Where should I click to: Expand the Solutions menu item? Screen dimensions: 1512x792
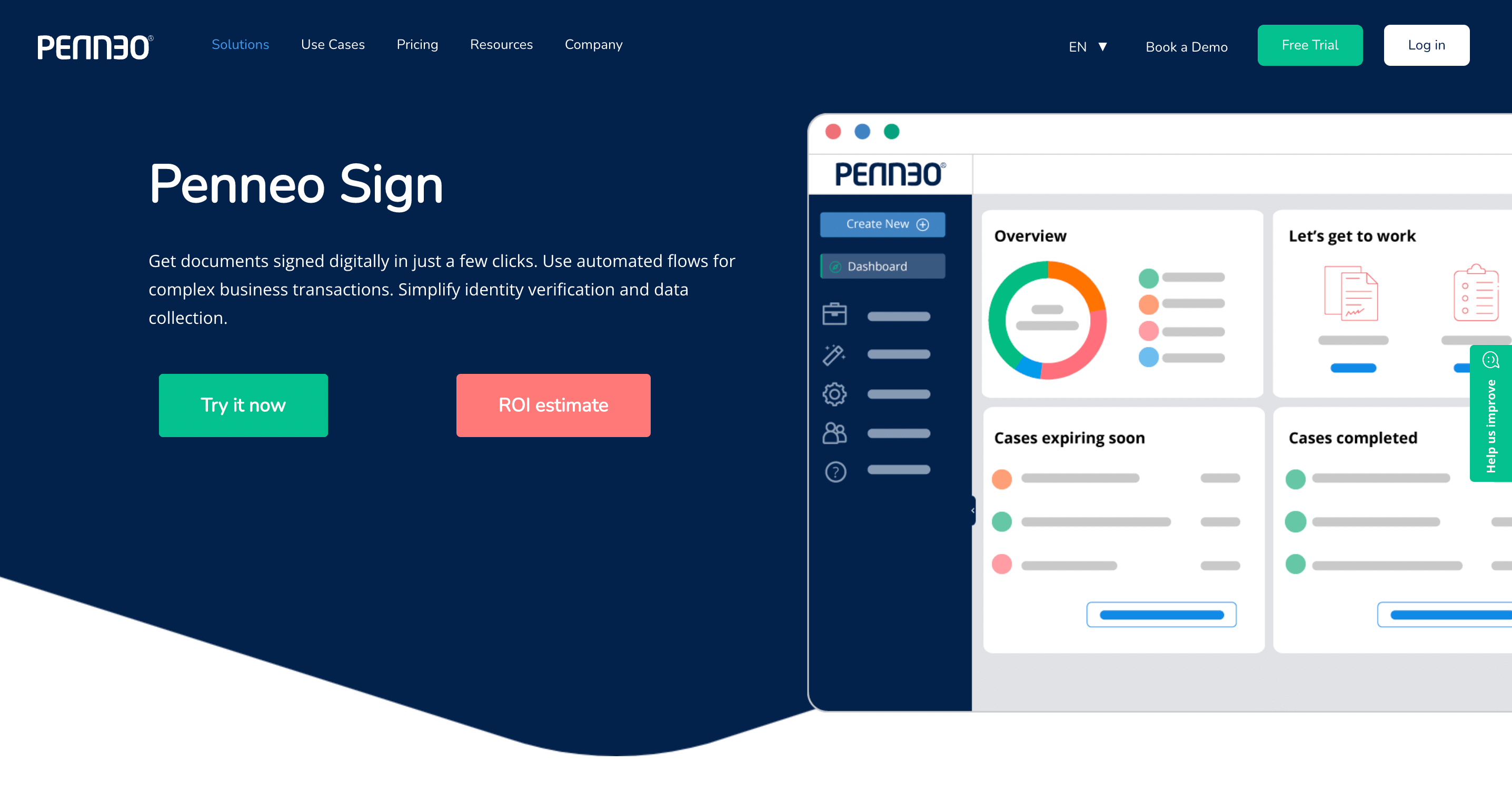[240, 45]
